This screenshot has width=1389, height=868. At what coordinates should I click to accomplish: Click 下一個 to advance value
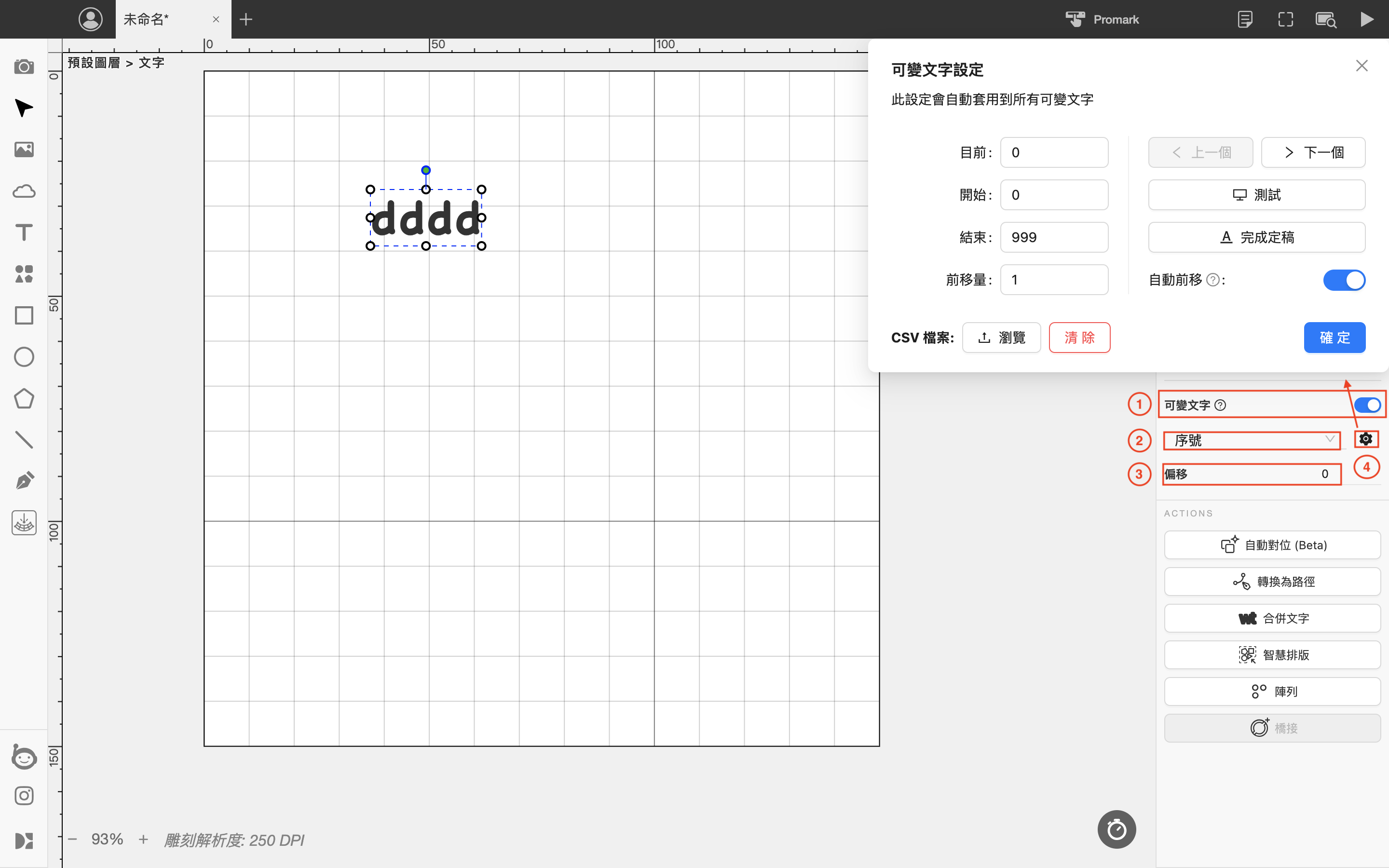tap(1313, 153)
